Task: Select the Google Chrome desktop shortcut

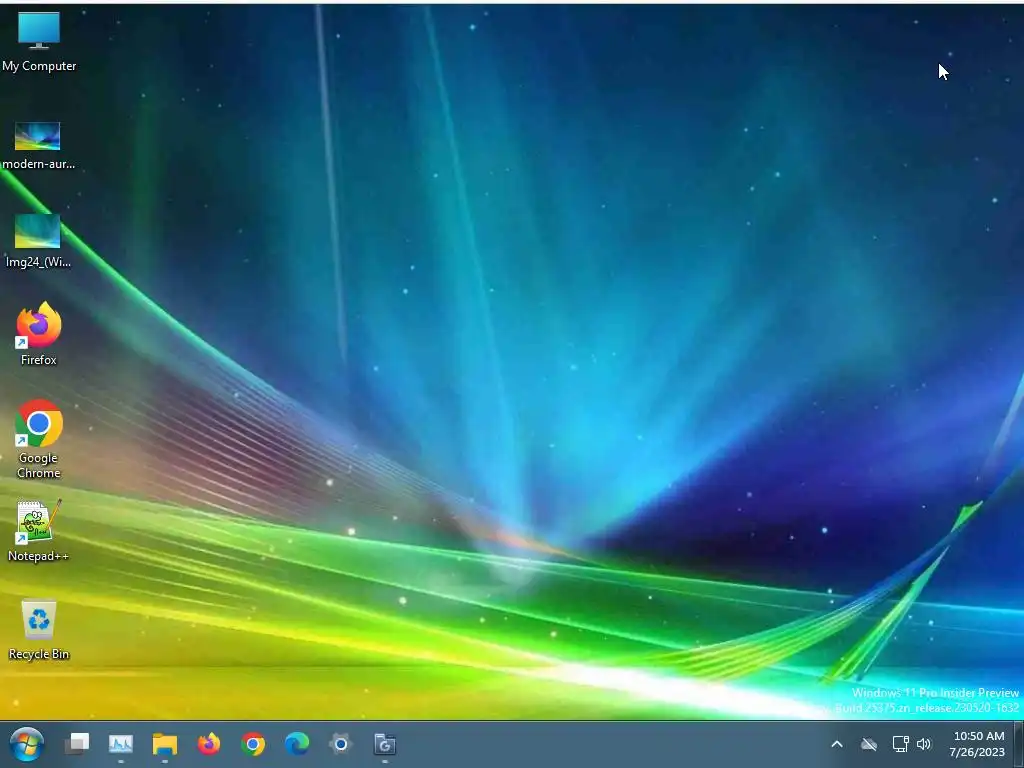Action: pos(39,439)
